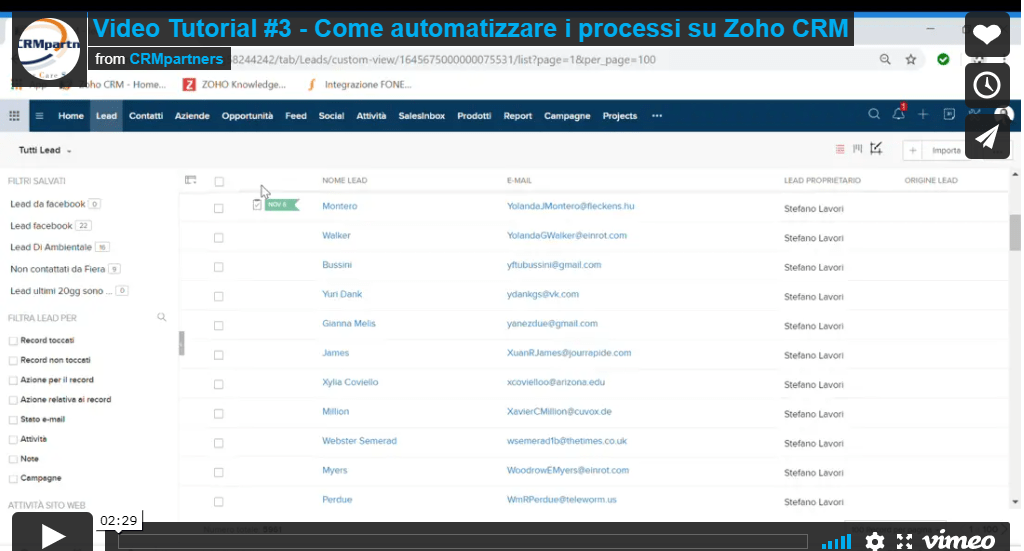Open the Gianna Melis lead
Viewport: 1024px width, 551px height.
(349, 323)
